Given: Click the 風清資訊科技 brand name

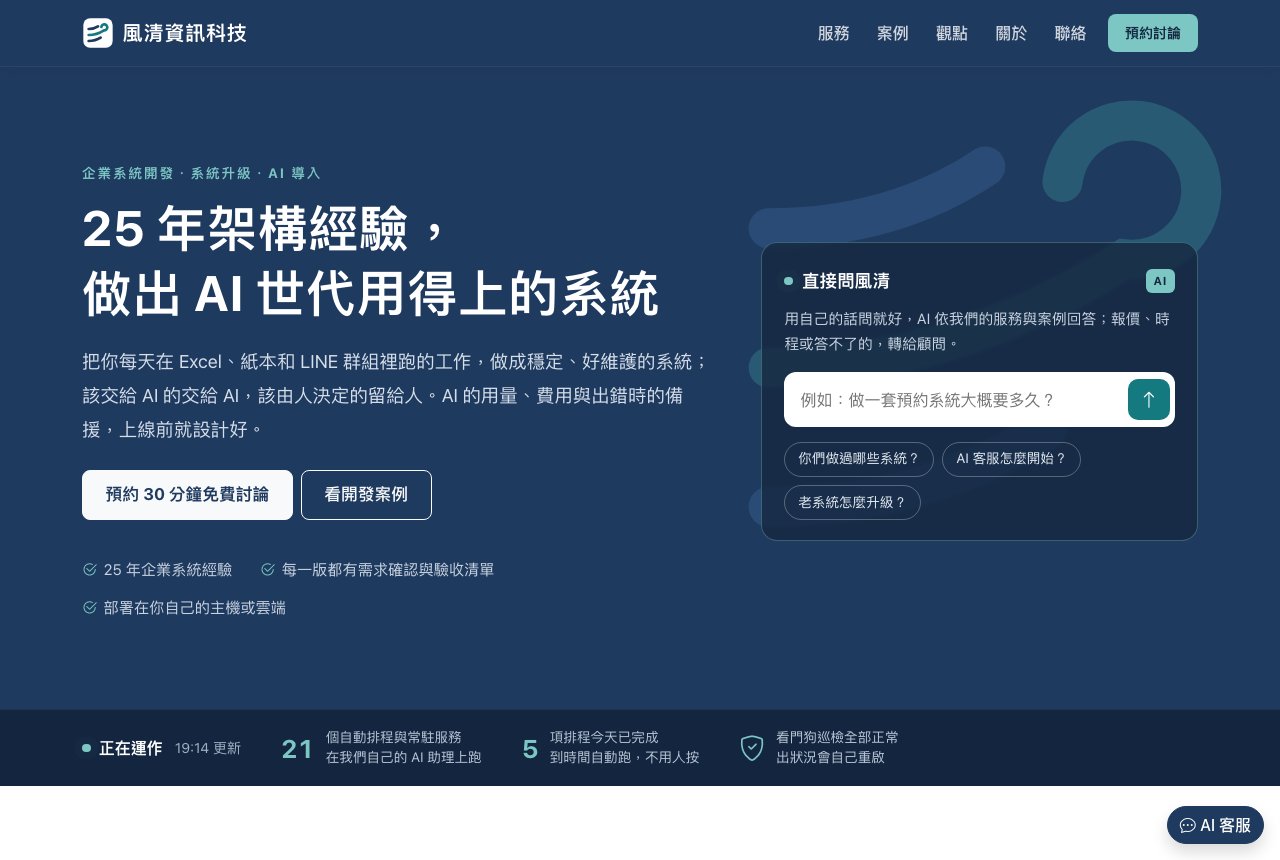Looking at the screenshot, I should pyautogui.click(x=185, y=33).
